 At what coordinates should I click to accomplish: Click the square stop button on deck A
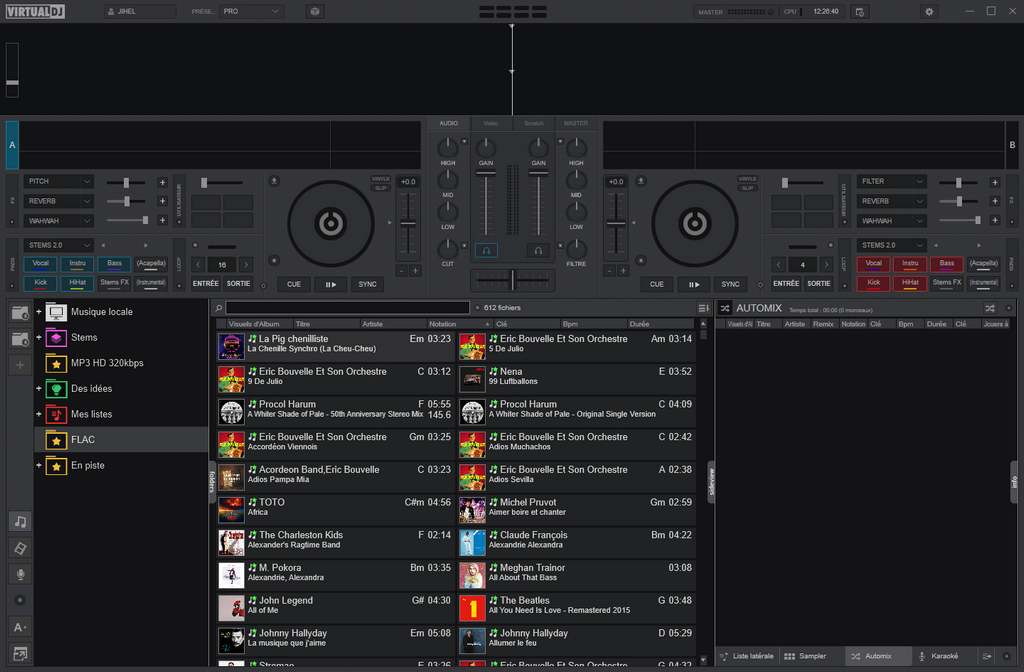click(x=274, y=261)
